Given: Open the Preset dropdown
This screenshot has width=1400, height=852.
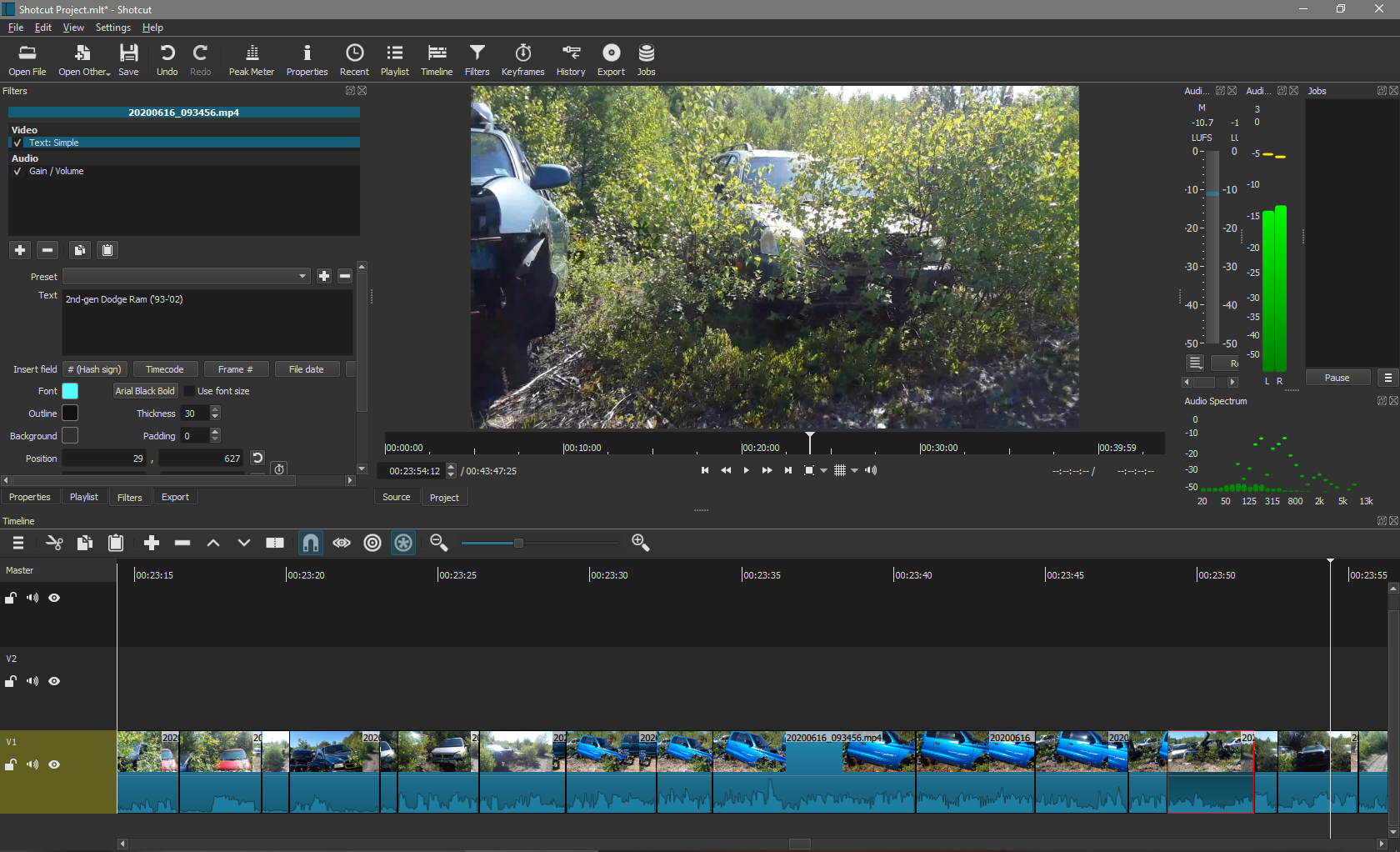Looking at the screenshot, I should [x=187, y=276].
